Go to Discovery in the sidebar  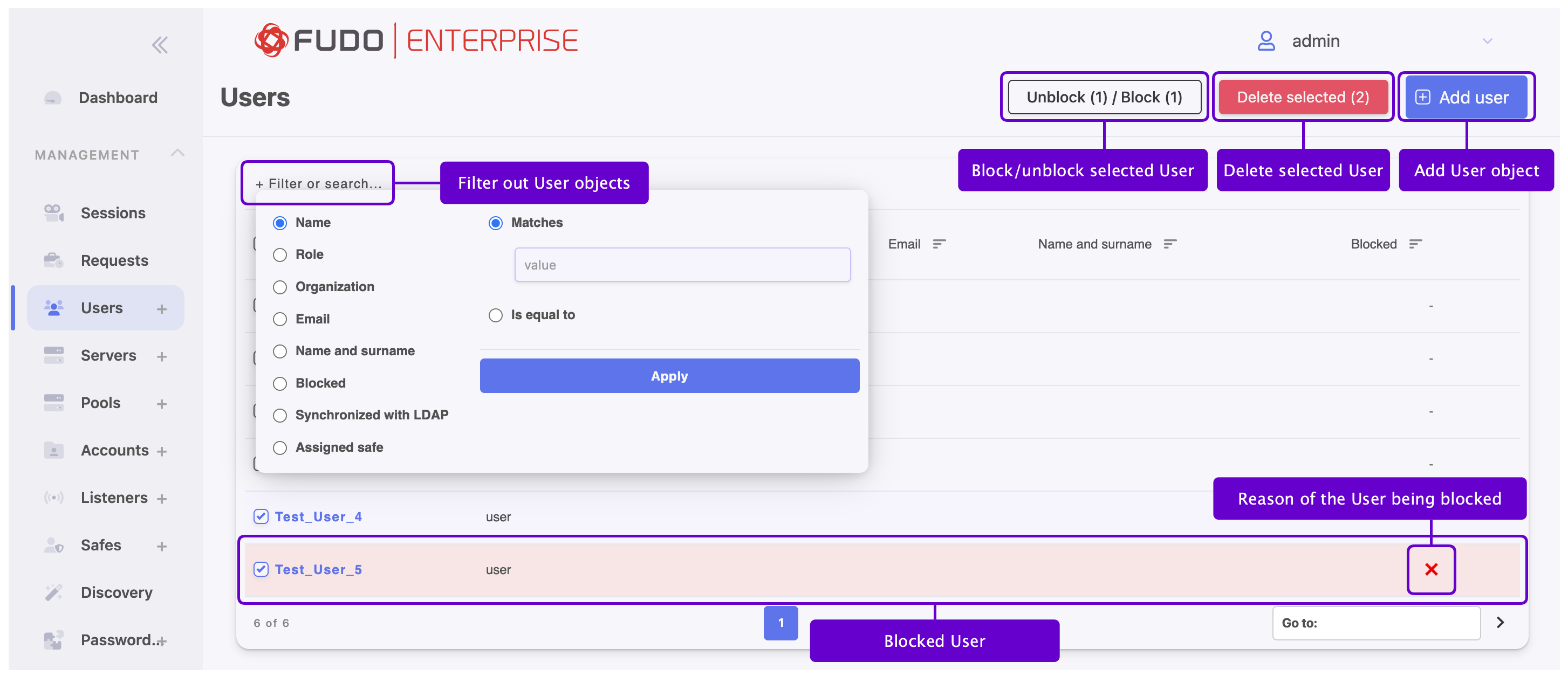click(117, 592)
